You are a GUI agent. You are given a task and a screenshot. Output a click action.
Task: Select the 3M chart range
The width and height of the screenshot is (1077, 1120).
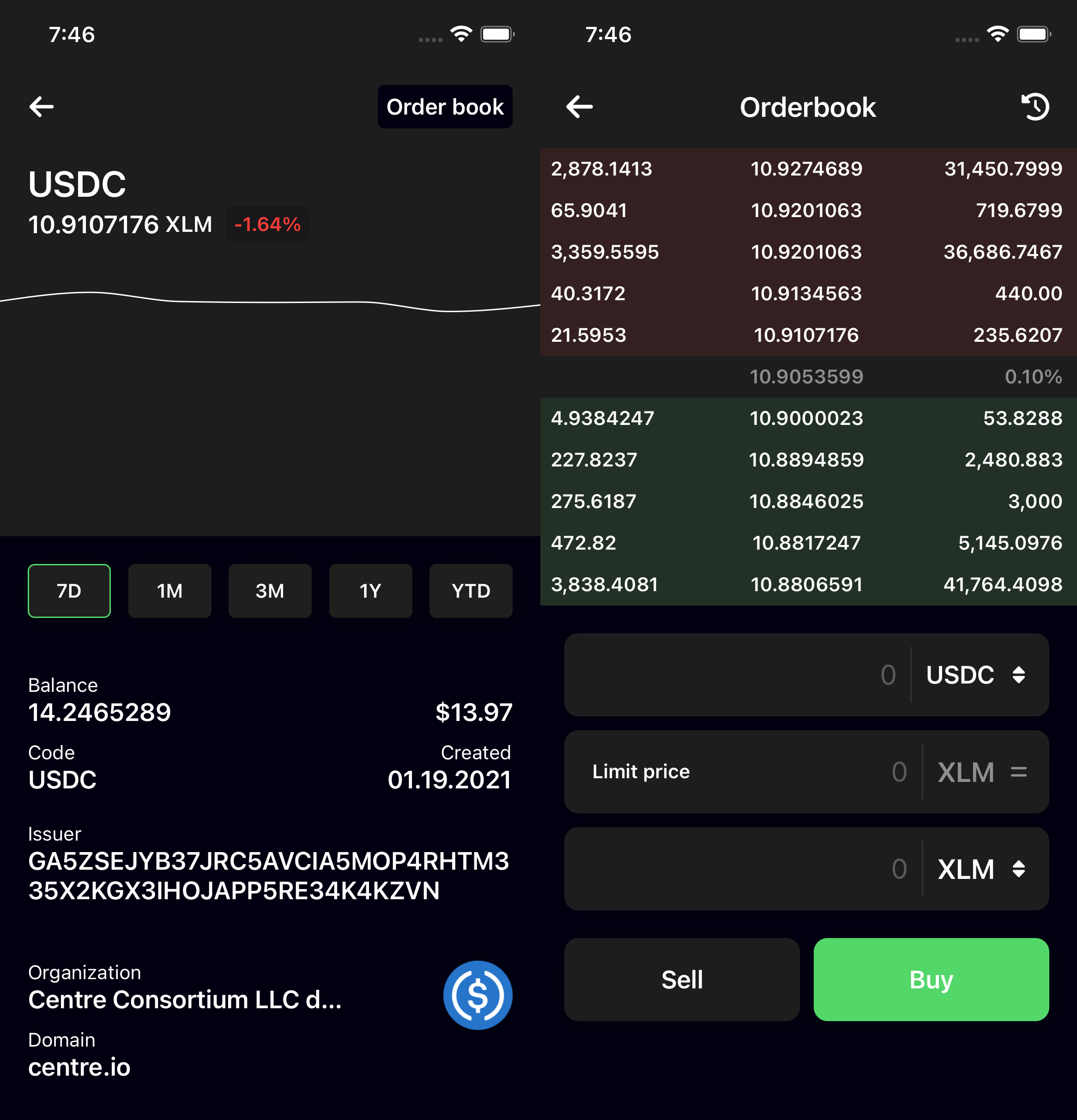[x=270, y=591]
